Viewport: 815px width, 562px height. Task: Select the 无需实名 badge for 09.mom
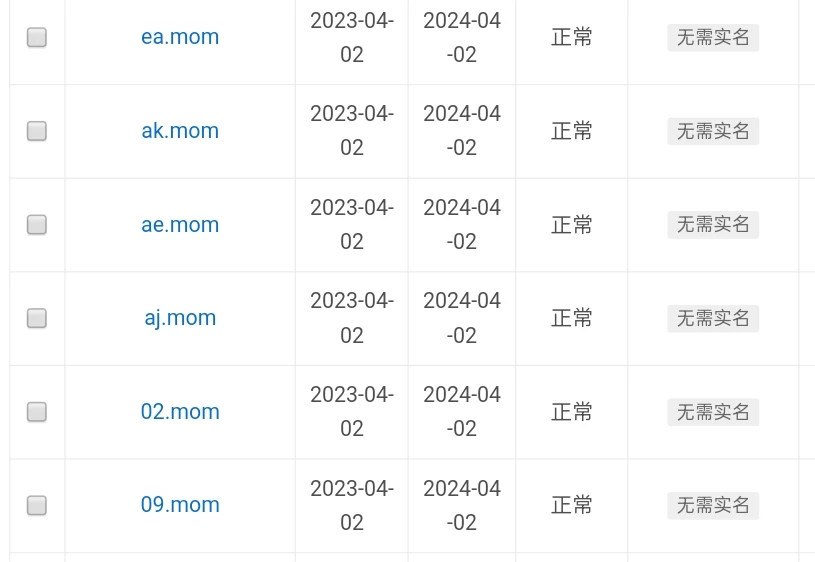coord(713,505)
